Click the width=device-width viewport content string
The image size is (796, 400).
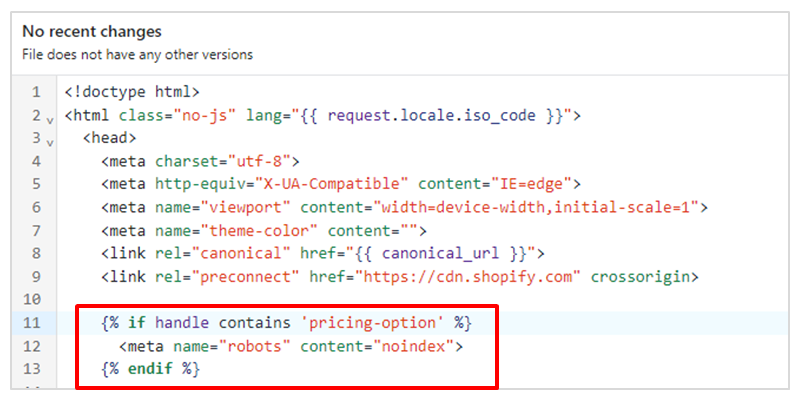pyautogui.click(x=536, y=207)
